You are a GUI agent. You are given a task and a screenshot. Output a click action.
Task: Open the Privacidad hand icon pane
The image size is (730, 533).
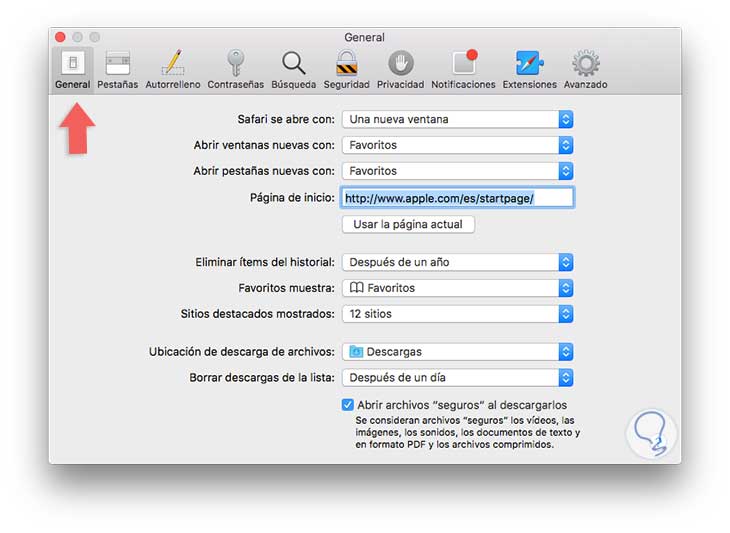[x=400, y=70]
